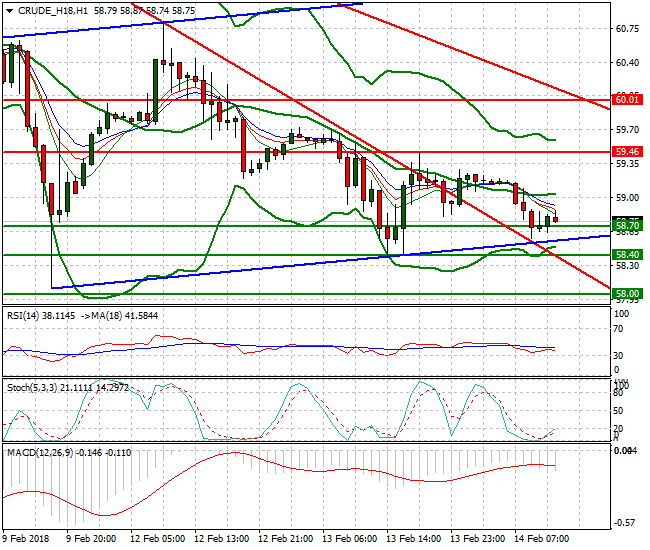Select the RSI(14) 38.1145 indicator label
650x550 pixels.
pyautogui.click(x=41, y=316)
